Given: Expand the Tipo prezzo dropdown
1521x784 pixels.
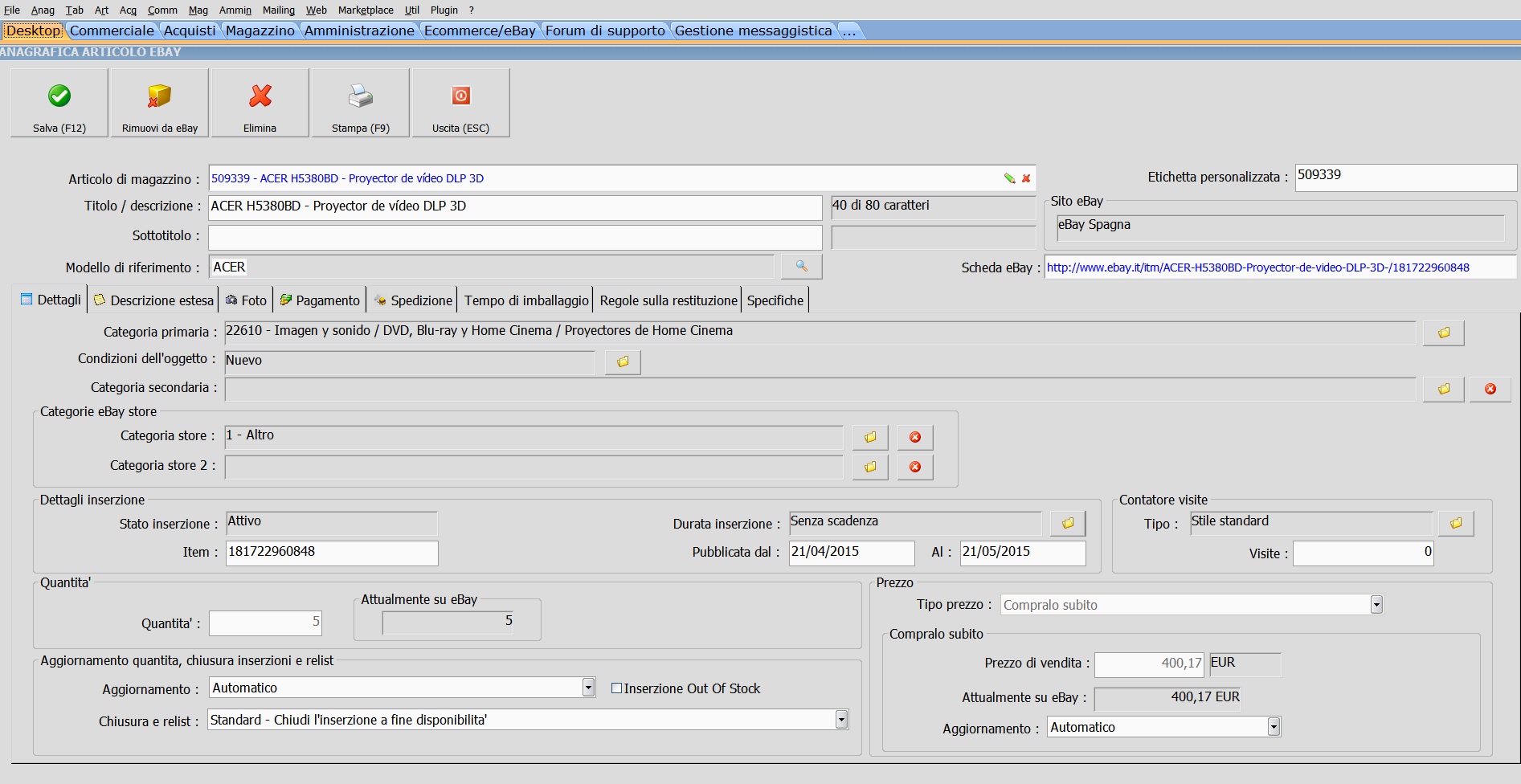Looking at the screenshot, I should tap(1376, 605).
